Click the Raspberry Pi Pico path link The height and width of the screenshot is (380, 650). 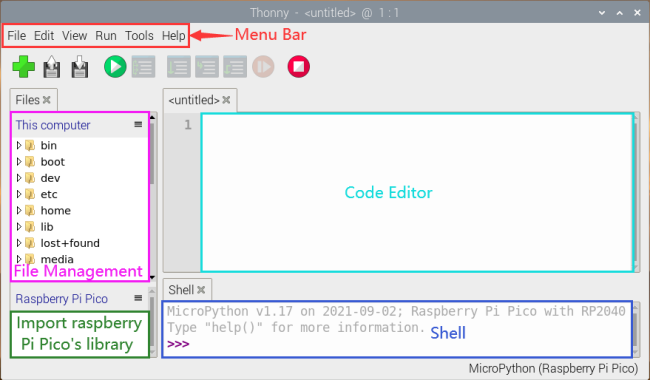coord(62,299)
